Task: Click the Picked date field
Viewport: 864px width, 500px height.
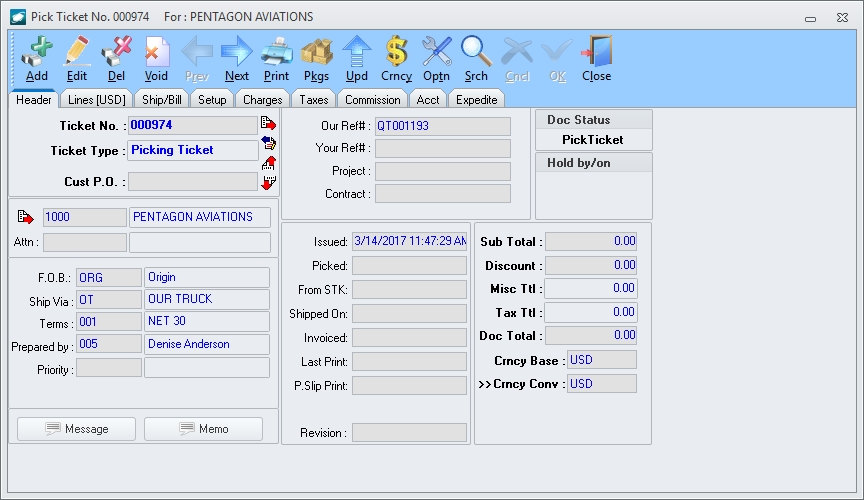Action: pos(409,266)
